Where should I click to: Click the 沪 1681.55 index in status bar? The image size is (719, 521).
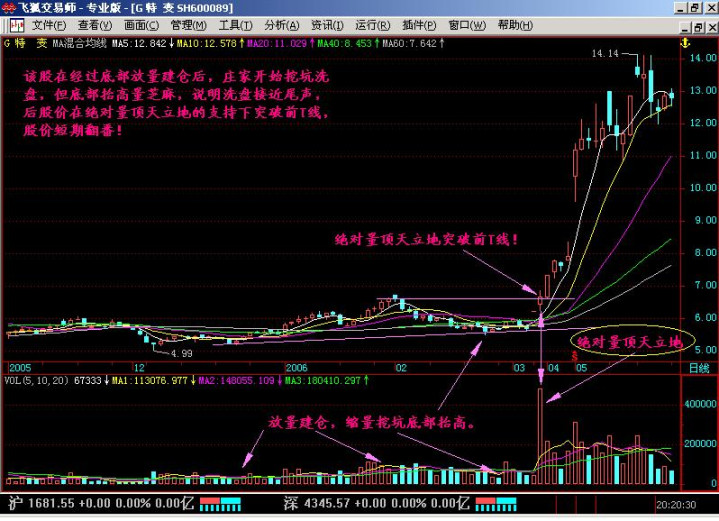[x=100, y=504]
